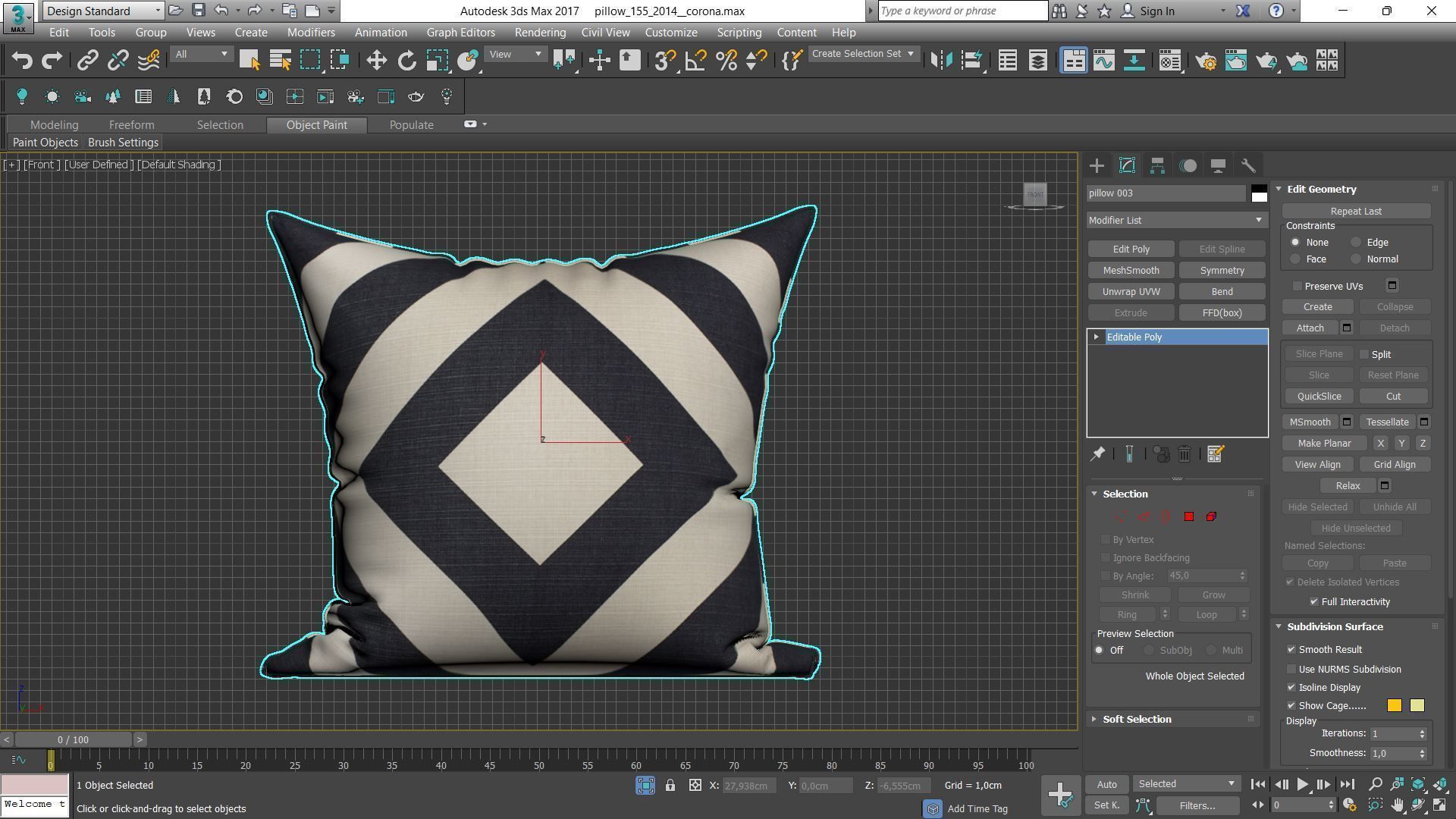Enable Preserve UVs checkbox

[1298, 286]
